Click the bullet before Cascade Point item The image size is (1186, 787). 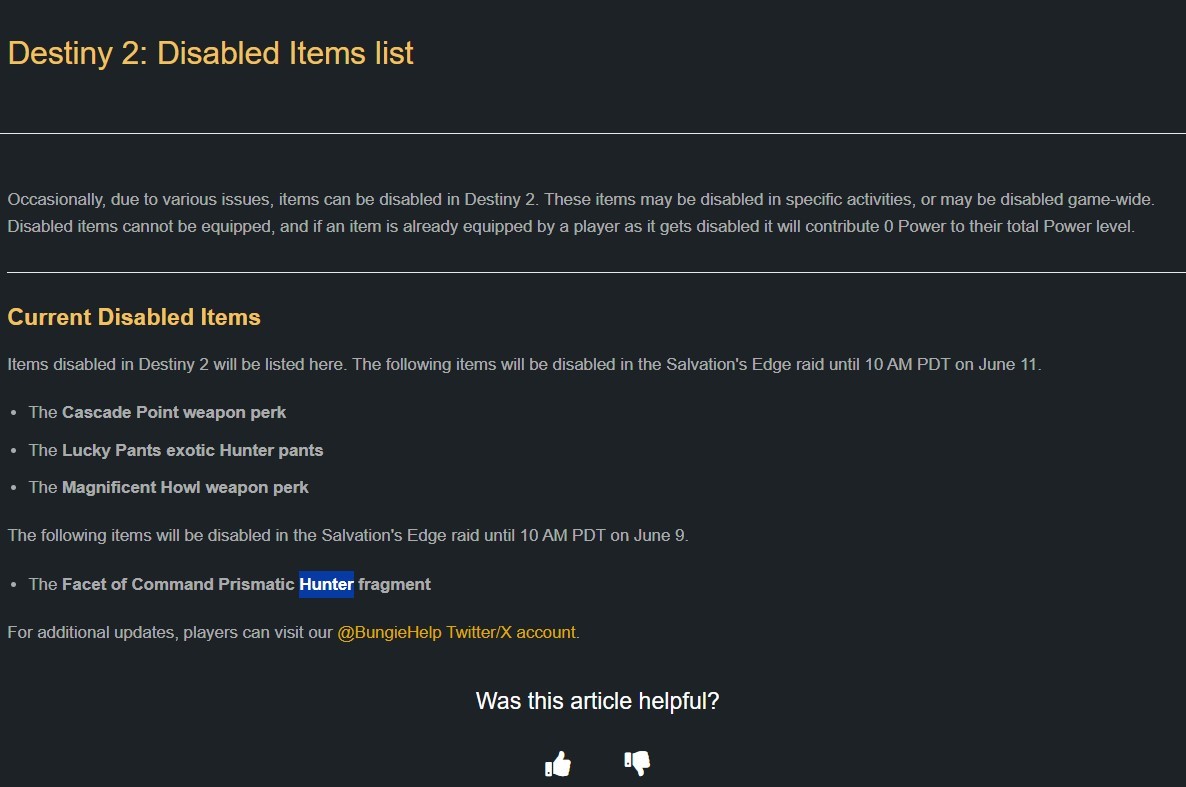(x=14, y=413)
